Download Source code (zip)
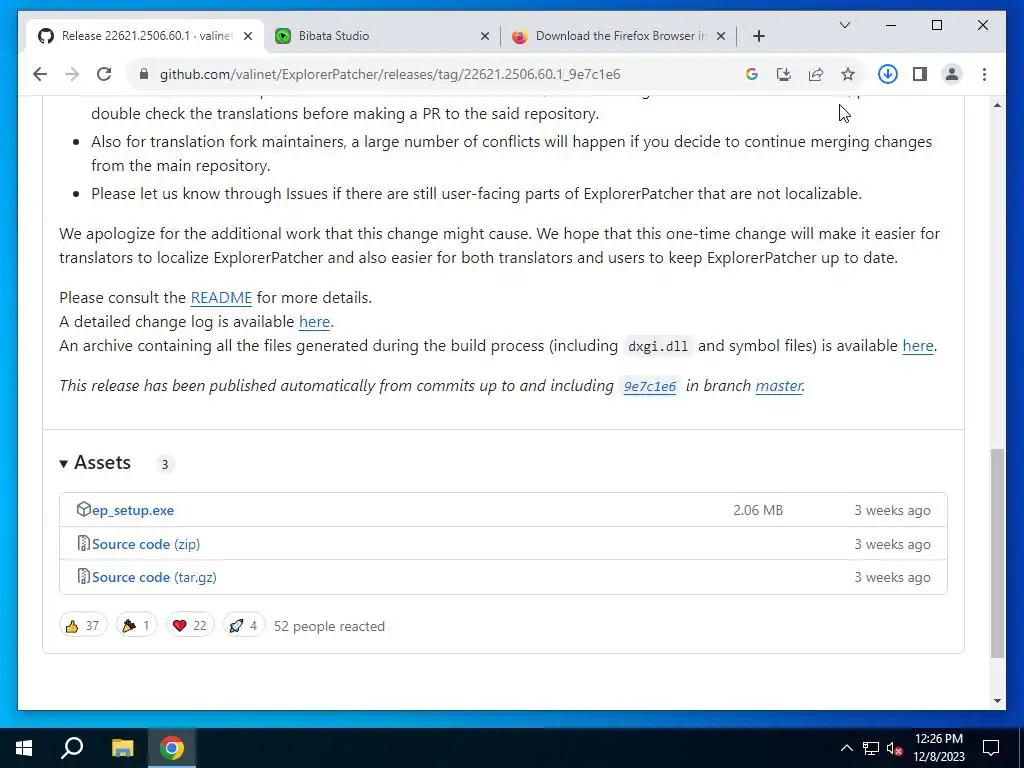Image resolution: width=1024 pixels, height=768 pixels. click(146, 544)
